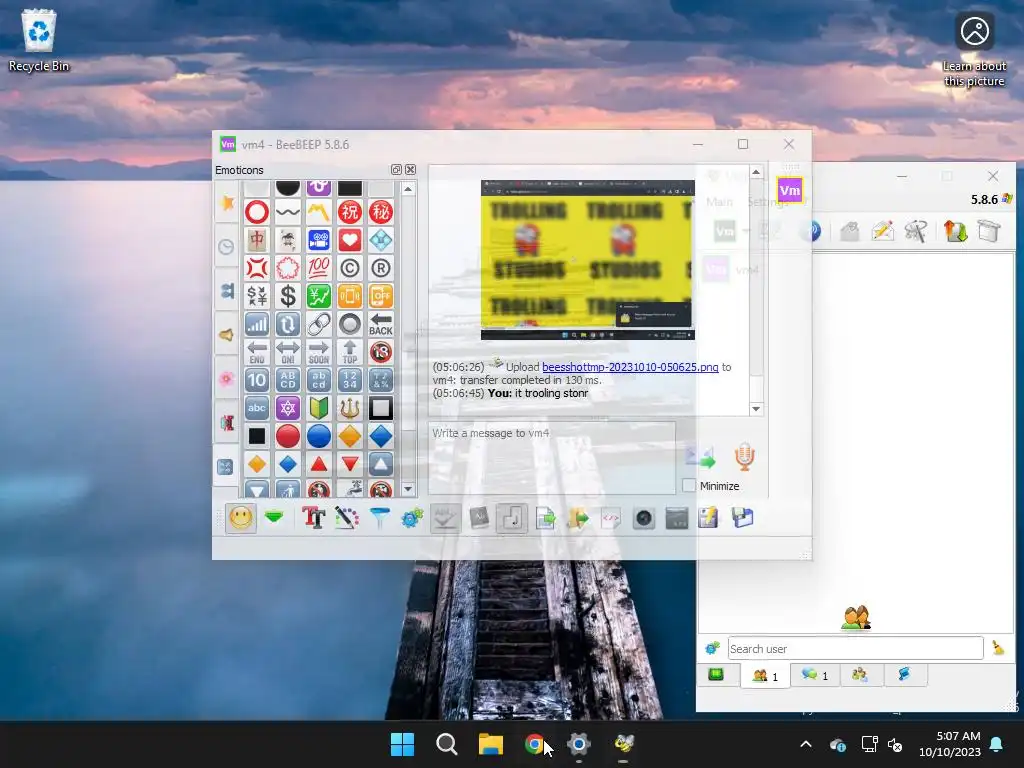Switch to the pink flower emoticon category
The image size is (1024, 768).
click(x=226, y=379)
